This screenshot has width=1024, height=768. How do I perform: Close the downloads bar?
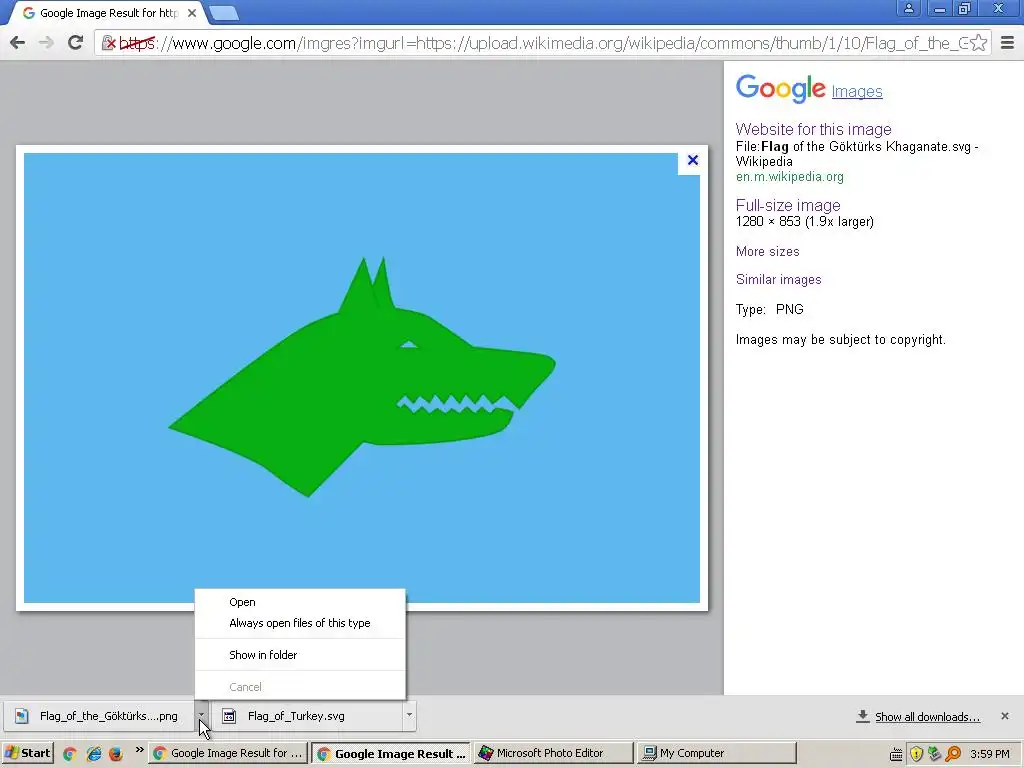[x=1004, y=716]
